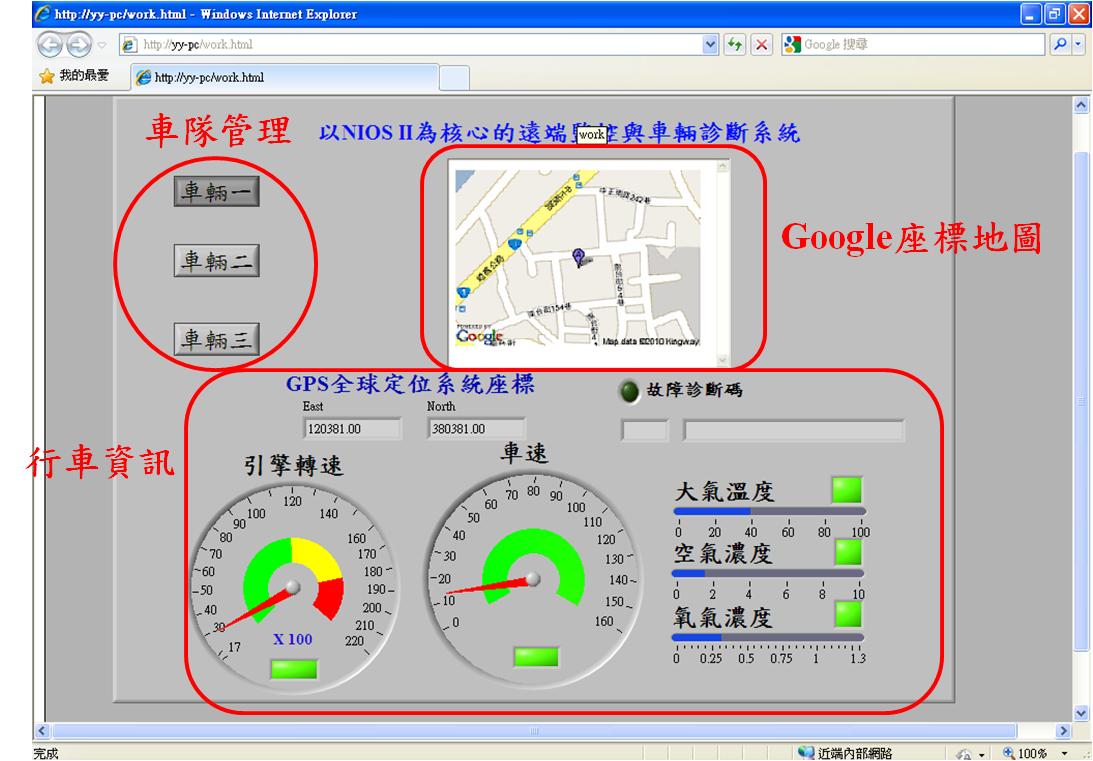Refresh the page with the green arrows icon
Screen dimensions: 1093x761
734,45
